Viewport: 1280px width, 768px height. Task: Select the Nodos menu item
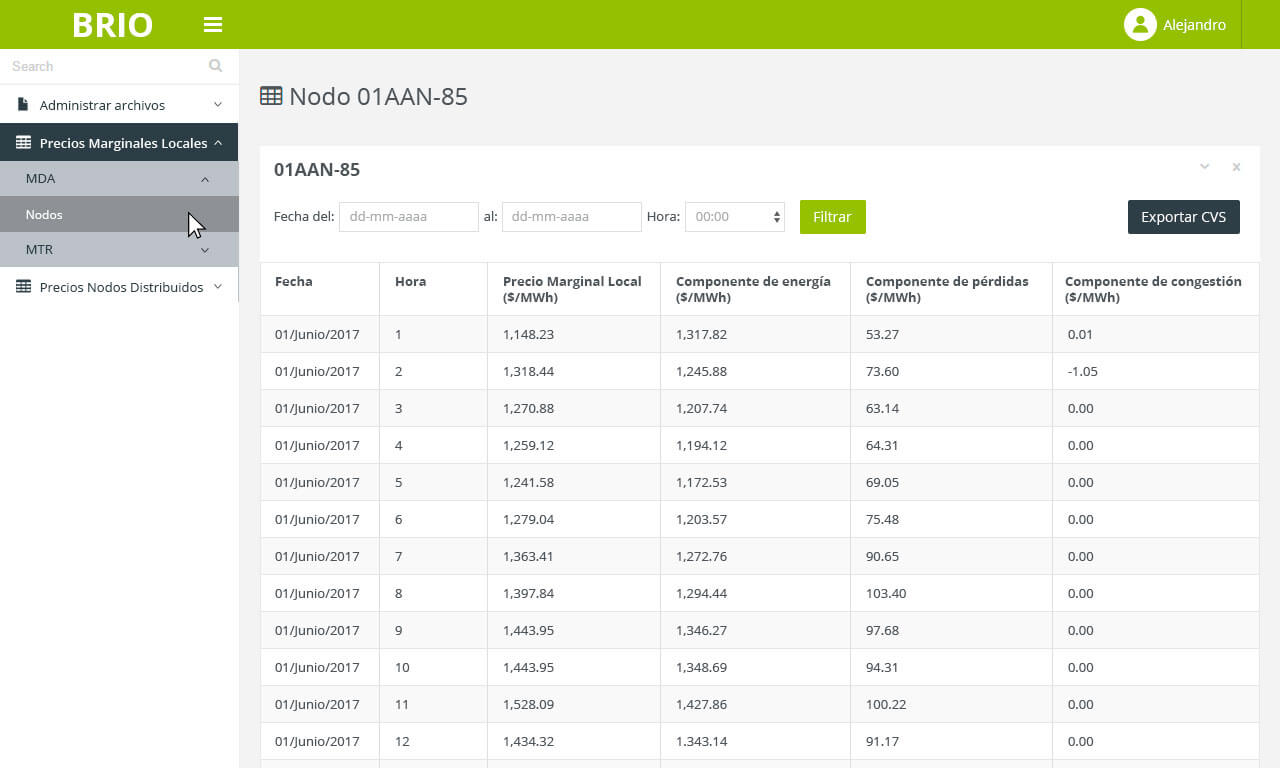(x=45, y=215)
